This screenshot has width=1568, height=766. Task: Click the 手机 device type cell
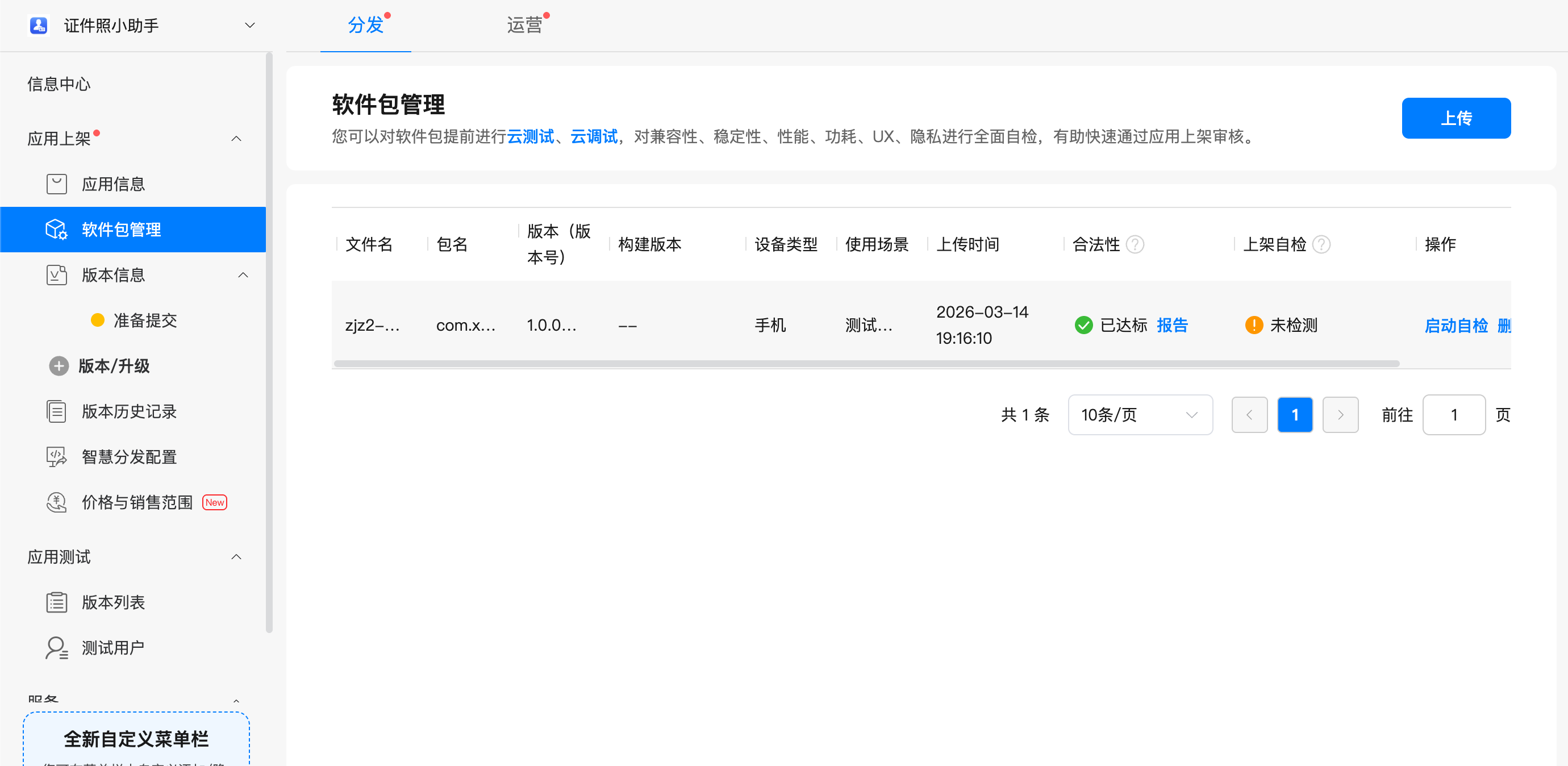[770, 325]
